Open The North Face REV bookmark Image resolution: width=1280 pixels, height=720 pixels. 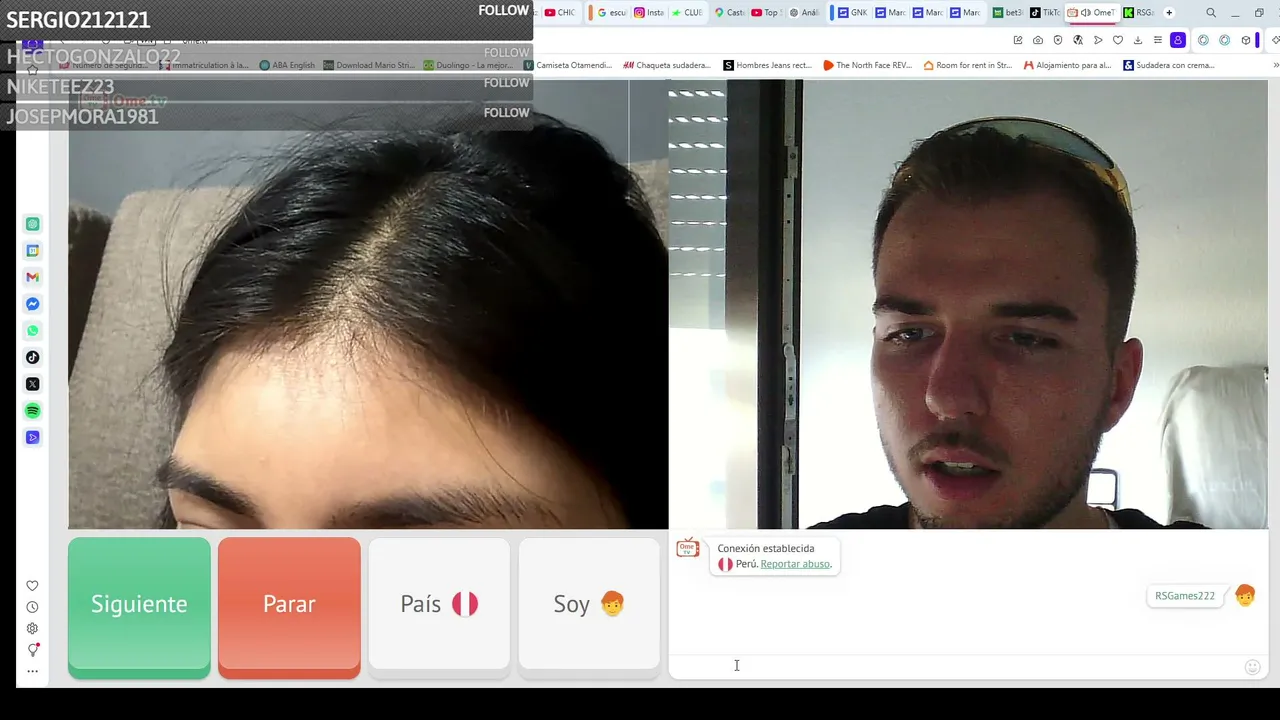868,65
